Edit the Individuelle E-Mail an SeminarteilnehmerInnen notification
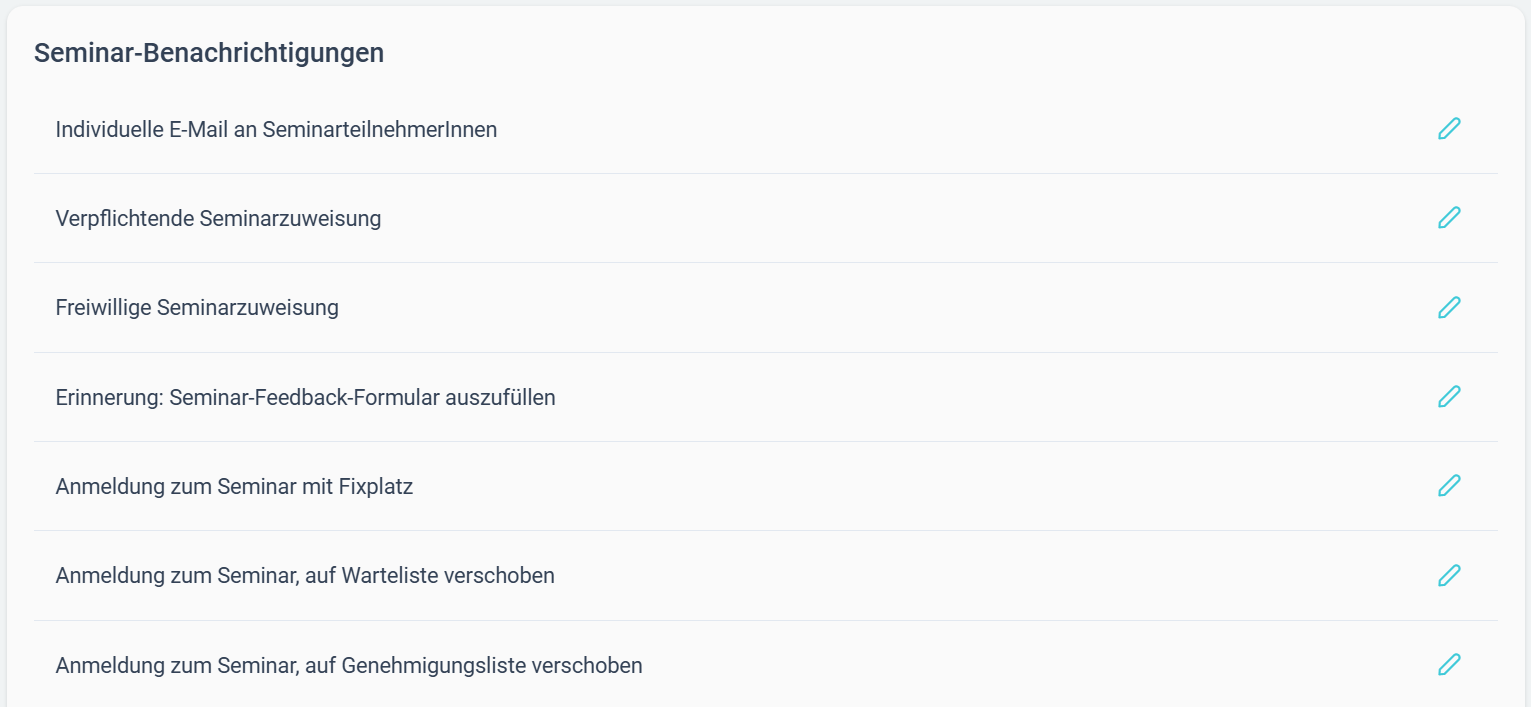1531x707 pixels. coord(1449,128)
